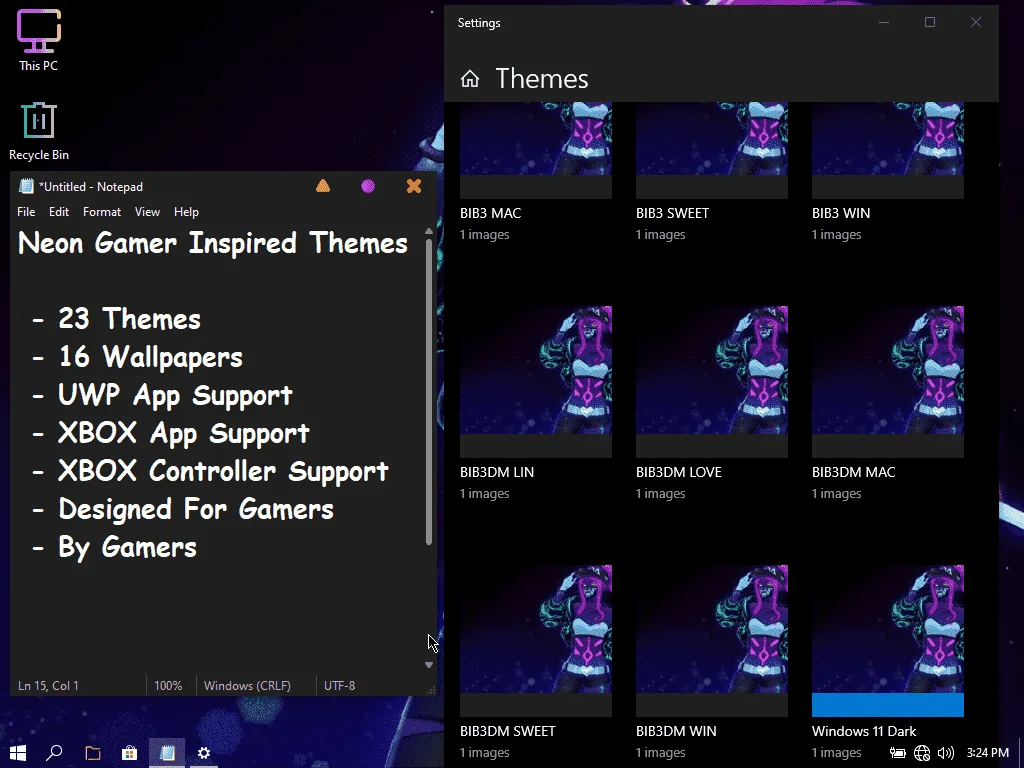Select the BIB3DM SWEET theme thumbnail
The width and height of the screenshot is (1024, 768).
pyautogui.click(x=536, y=641)
